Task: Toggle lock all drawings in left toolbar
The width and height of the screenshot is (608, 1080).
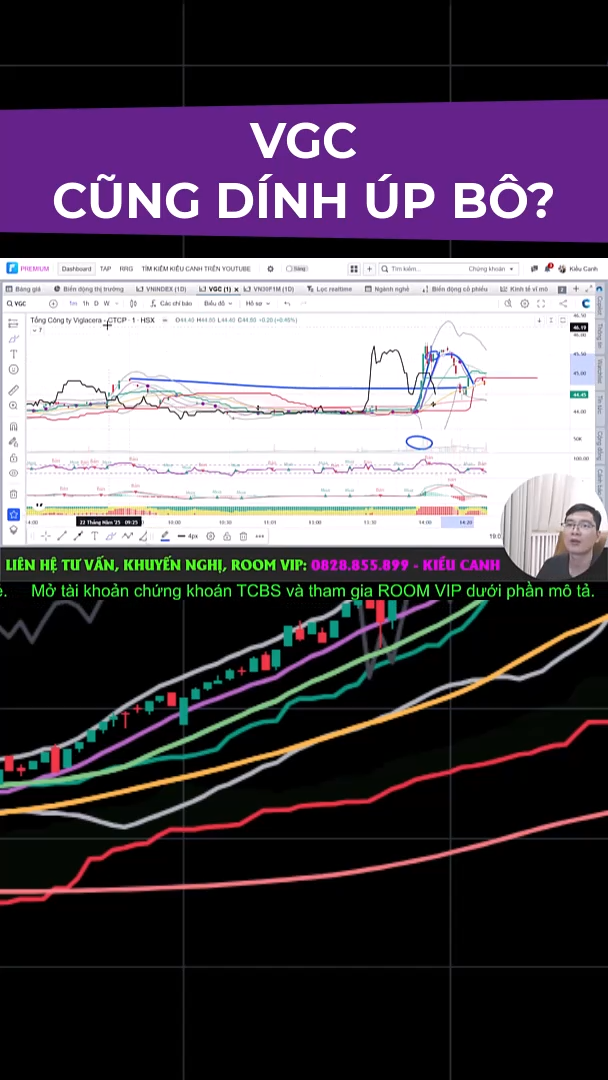Action: click(x=13, y=458)
